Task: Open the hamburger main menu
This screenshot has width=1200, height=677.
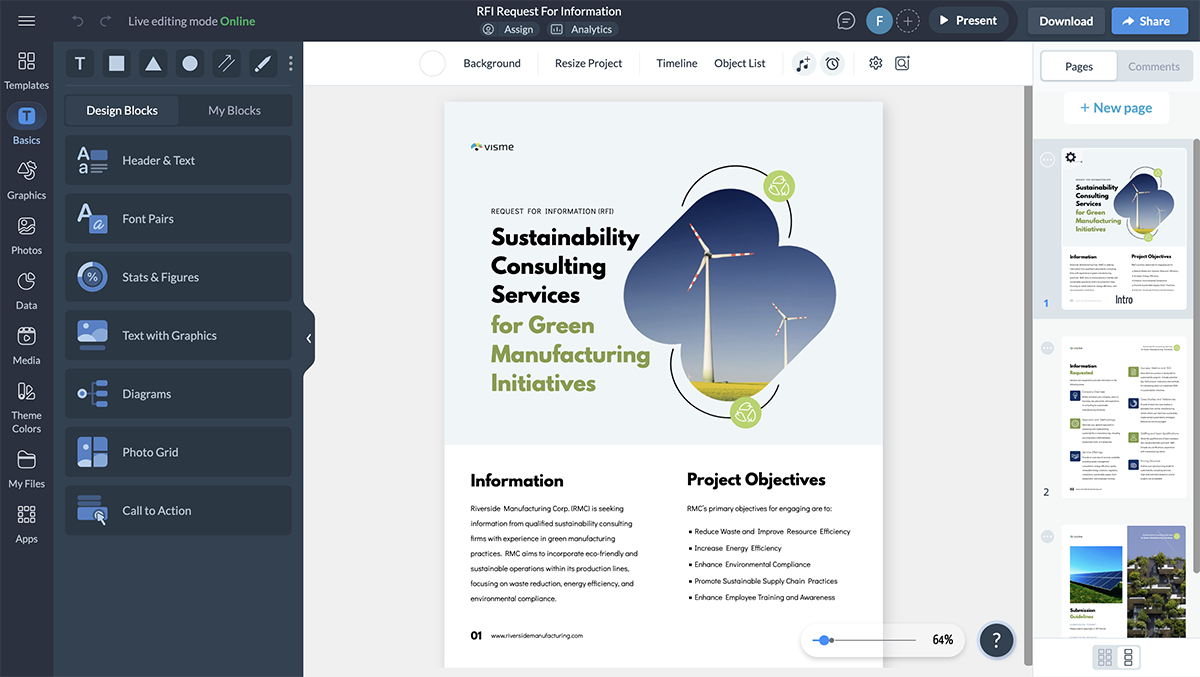Action: [27, 21]
